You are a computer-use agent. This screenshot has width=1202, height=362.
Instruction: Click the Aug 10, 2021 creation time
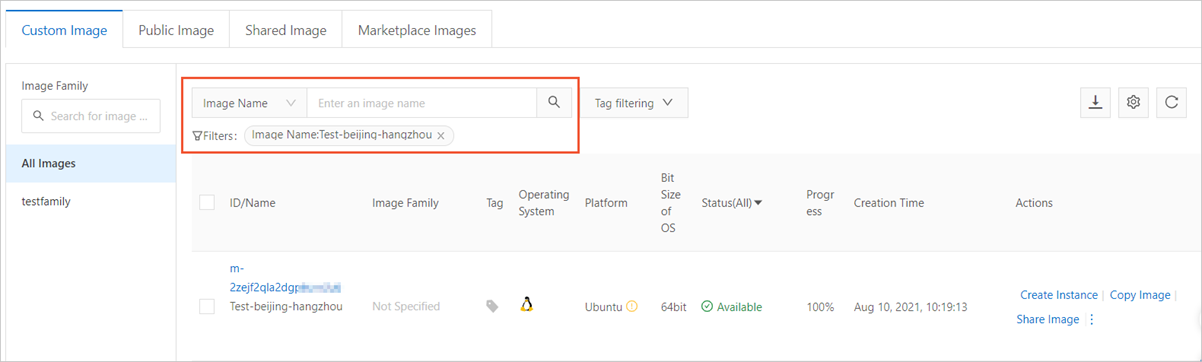pos(911,307)
